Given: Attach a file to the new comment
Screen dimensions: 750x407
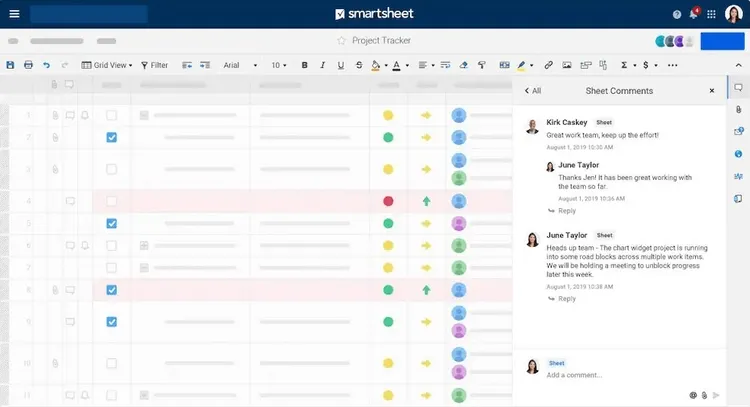Looking at the screenshot, I should coord(704,395).
